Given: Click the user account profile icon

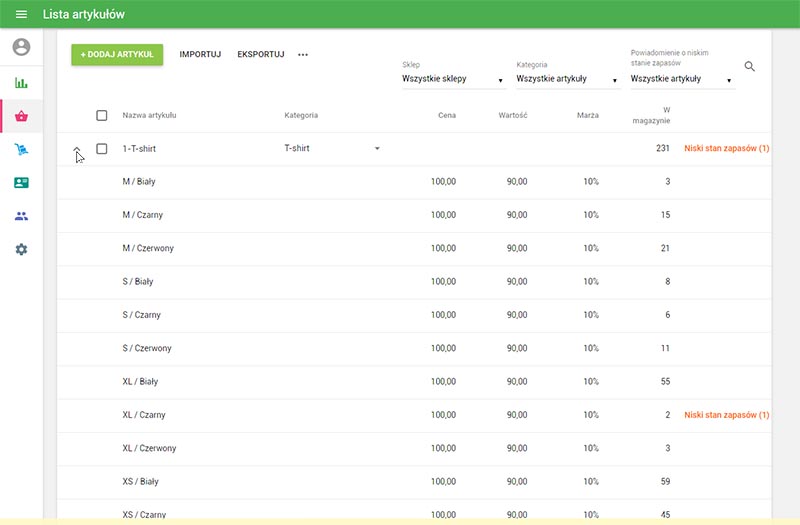Looking at the screenshot, I should tap(21, 47).
